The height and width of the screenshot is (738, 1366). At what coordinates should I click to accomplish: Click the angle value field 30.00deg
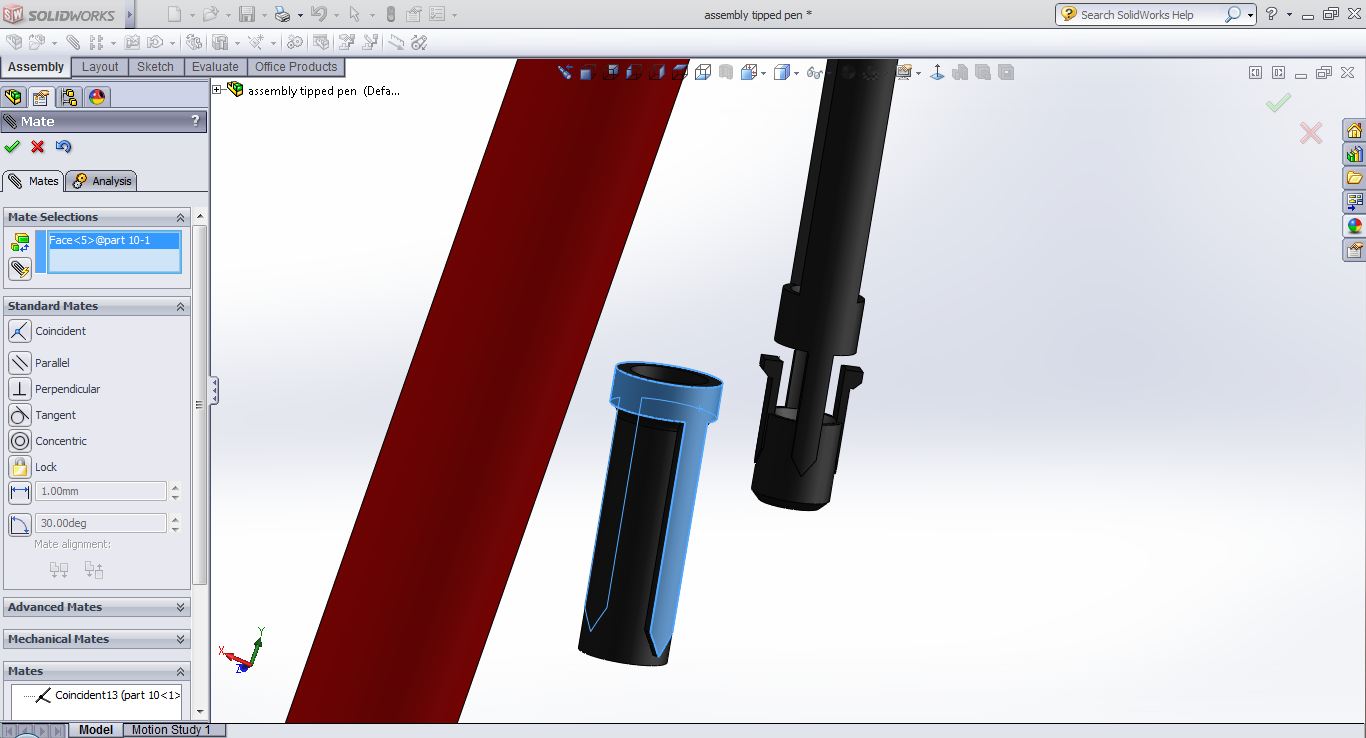point(101,523)
